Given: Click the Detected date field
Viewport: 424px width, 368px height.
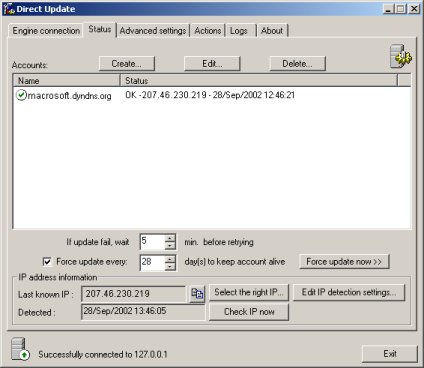Looking at the screenshot, I should [143, 312].
